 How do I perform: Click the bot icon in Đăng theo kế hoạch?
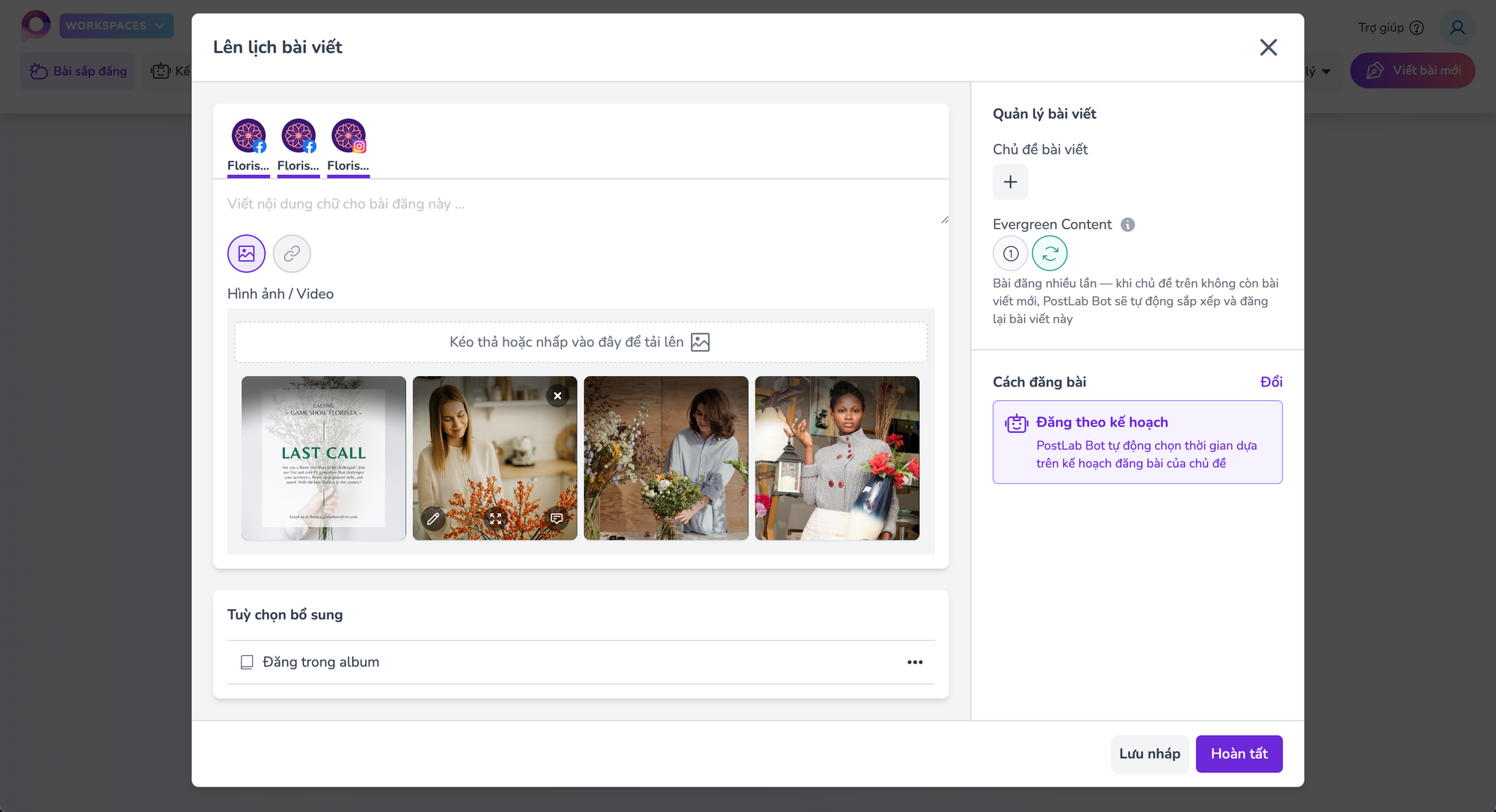pos(1016,423)
